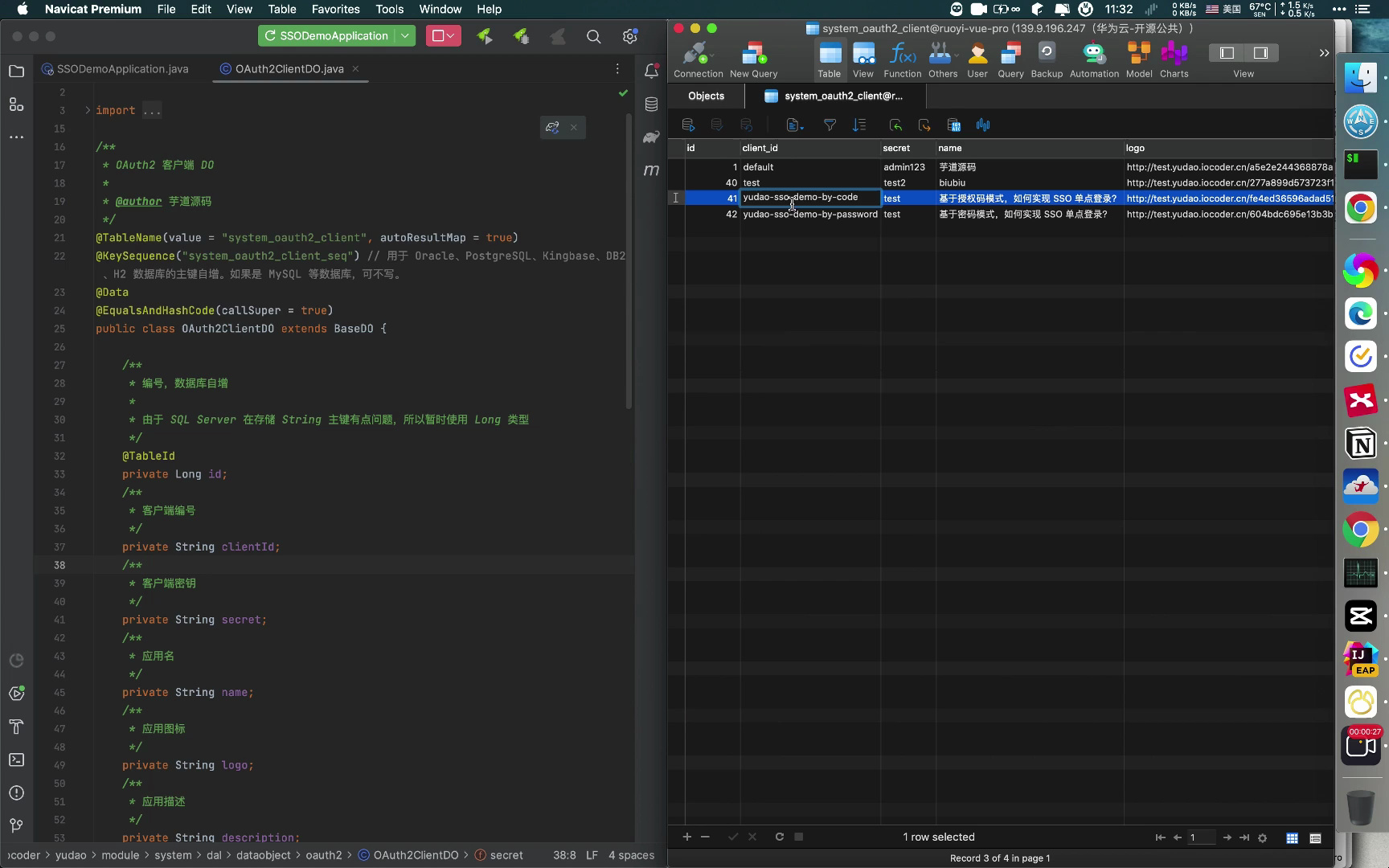
Task: Switch to the Objects tab in Navicat
Action: [707, 96]
